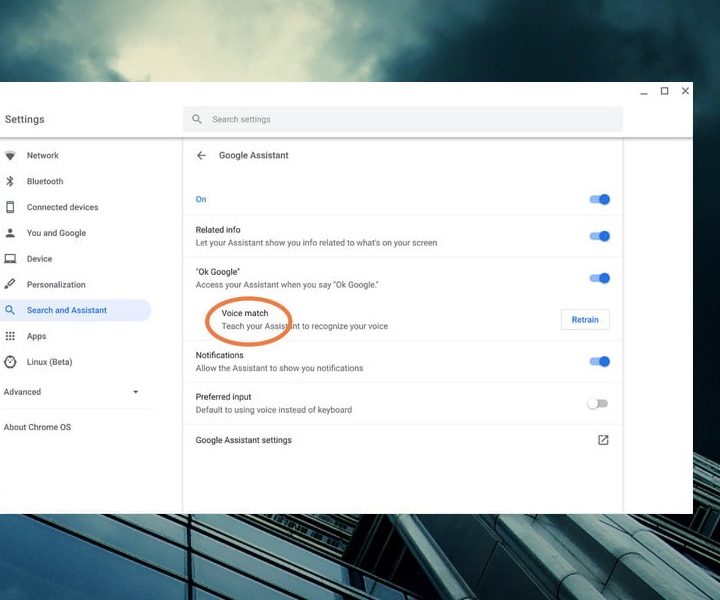
Task: Open the Apps grid icon
Action: click(x=10, y=336)
